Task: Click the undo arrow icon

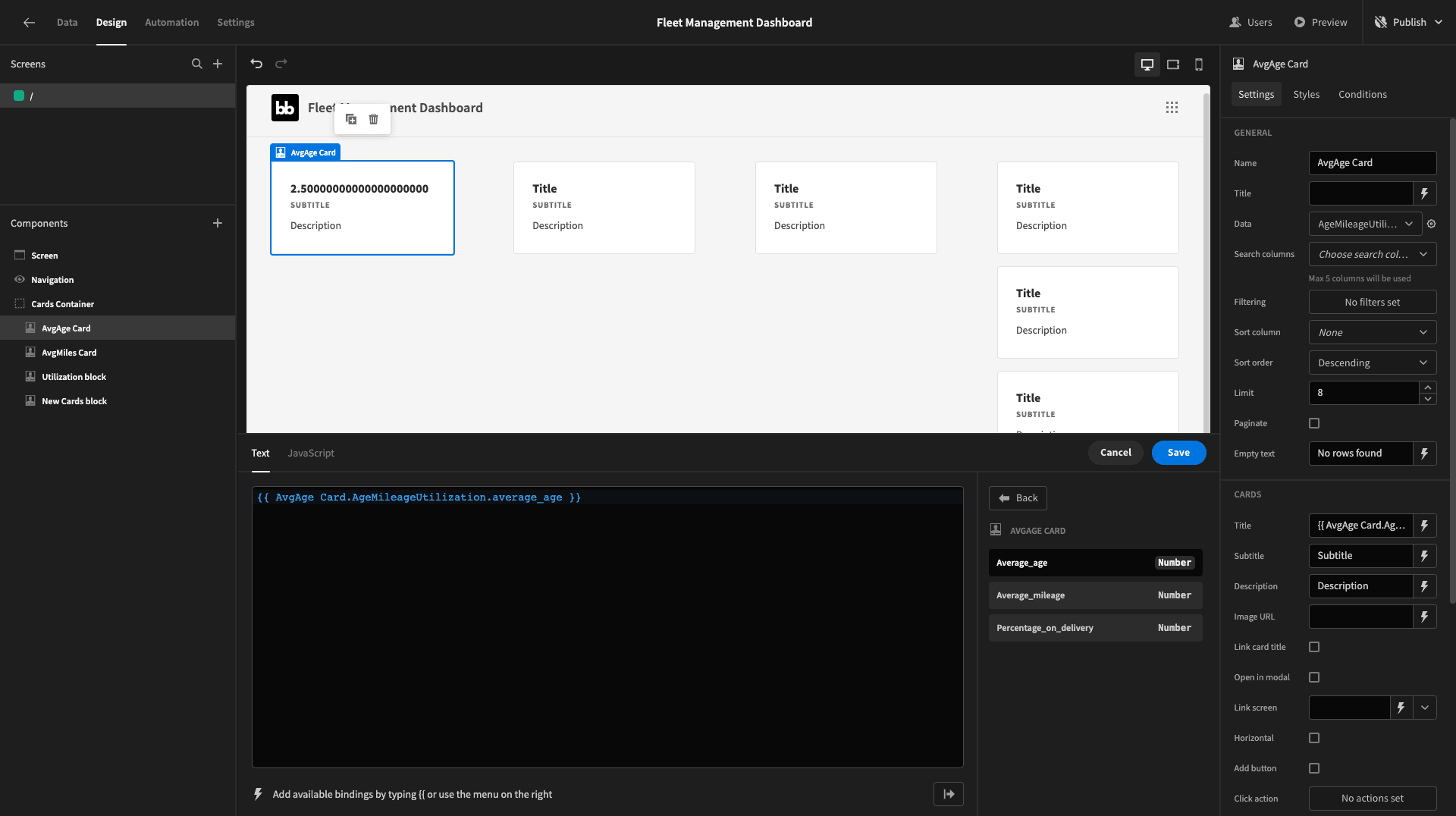Action: coord(256,64)
